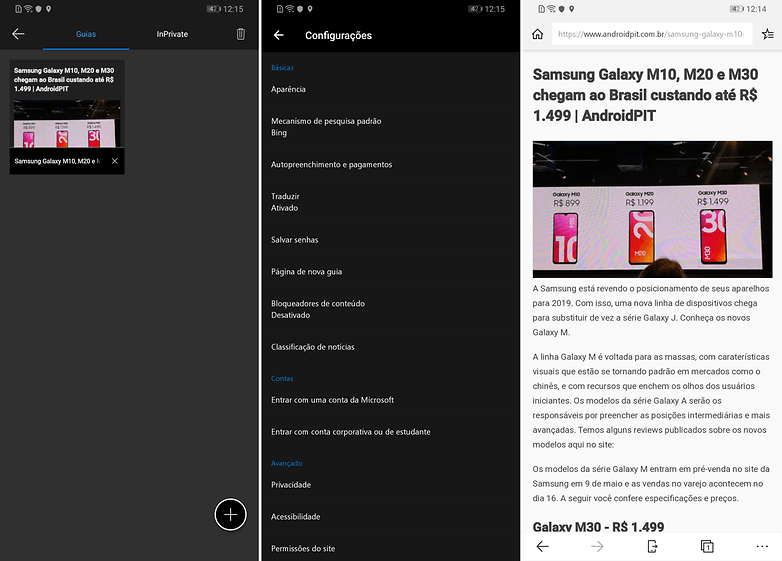Viewport: 782px width, 561px height.
Task: Navigate back with bottom bar arrow
Action: [543, 546]
